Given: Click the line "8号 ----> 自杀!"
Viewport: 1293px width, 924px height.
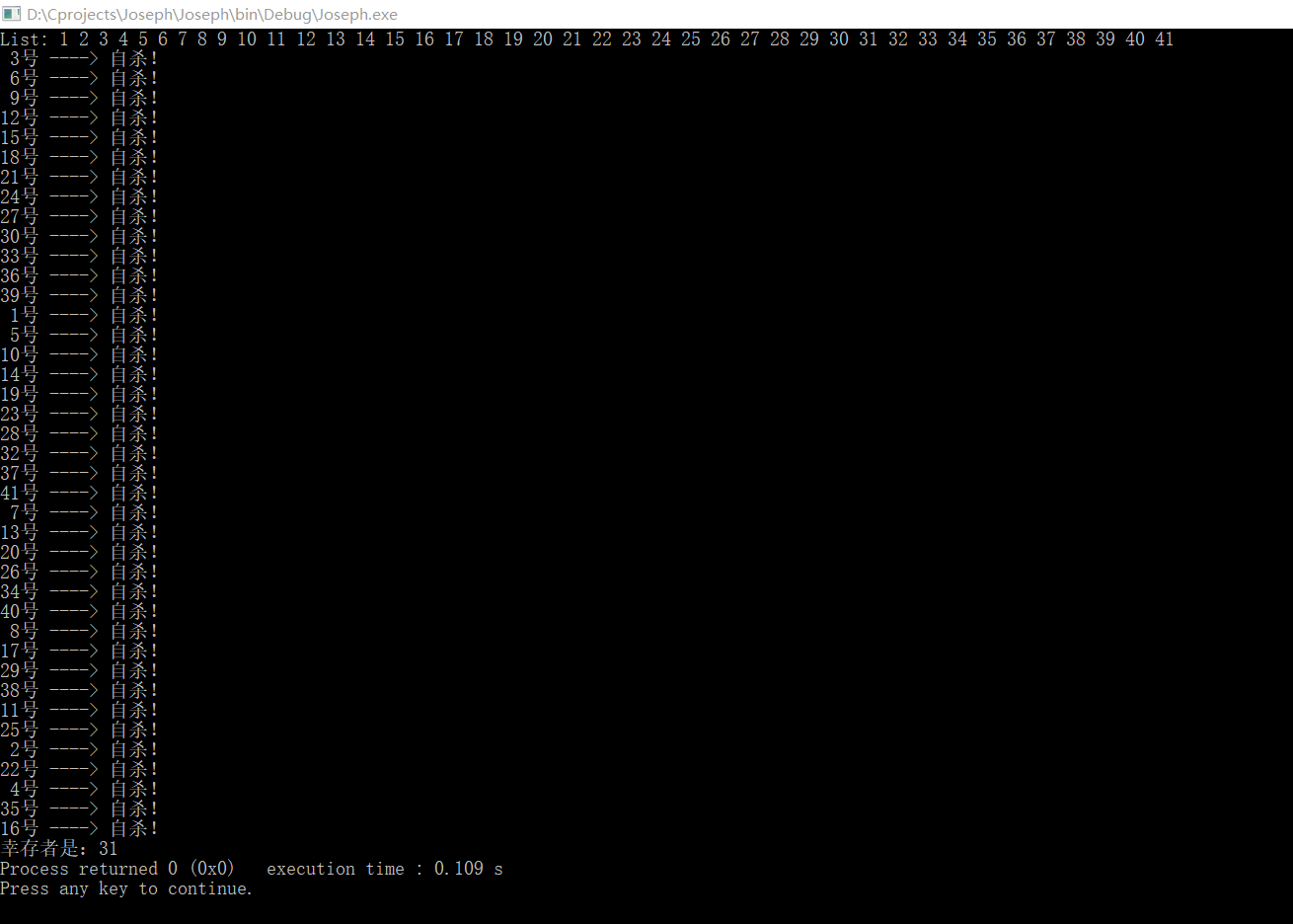Looking at the screenshot, I should [84, 631].
